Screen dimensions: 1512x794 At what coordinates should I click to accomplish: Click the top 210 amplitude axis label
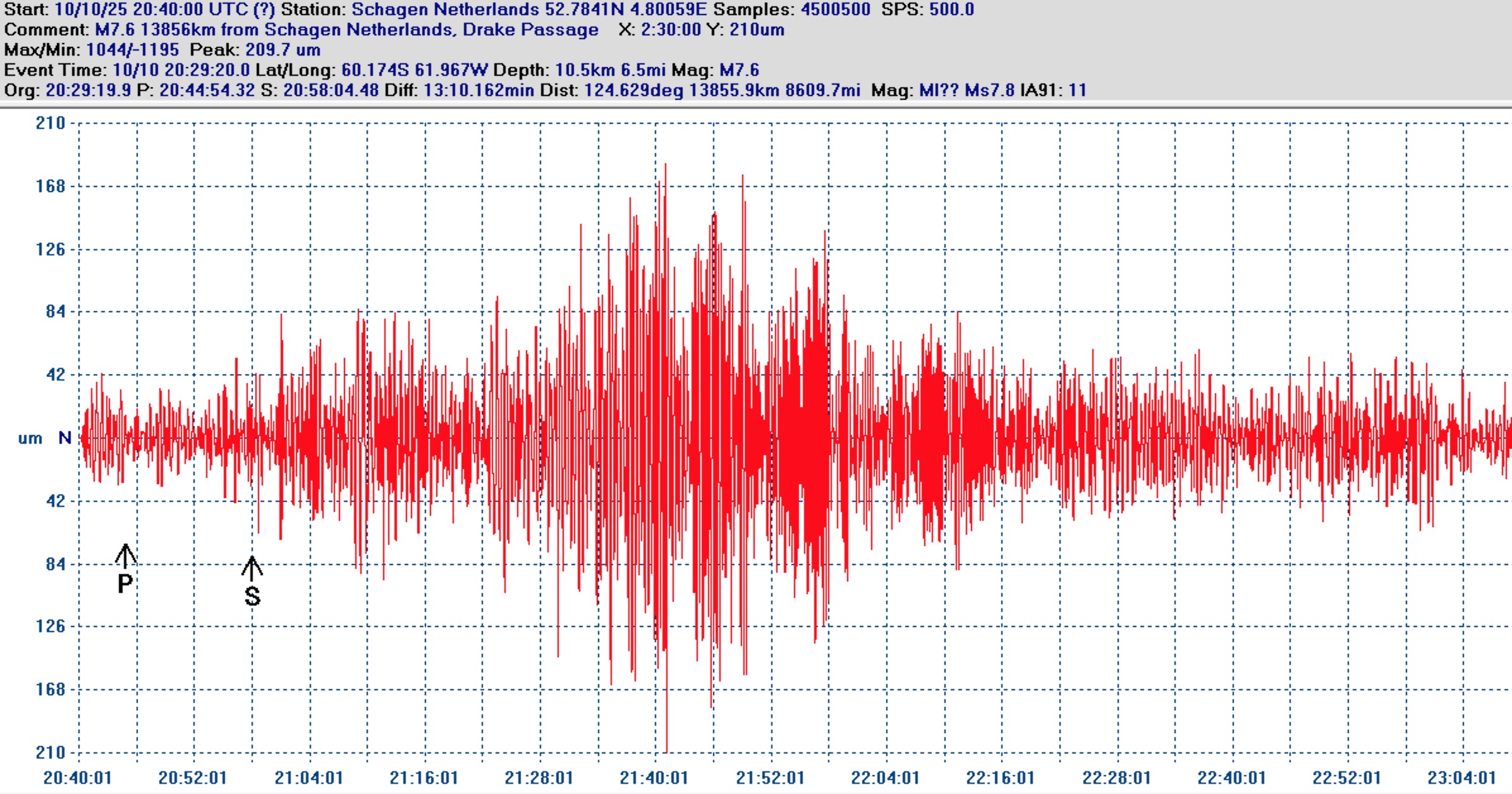51,123
